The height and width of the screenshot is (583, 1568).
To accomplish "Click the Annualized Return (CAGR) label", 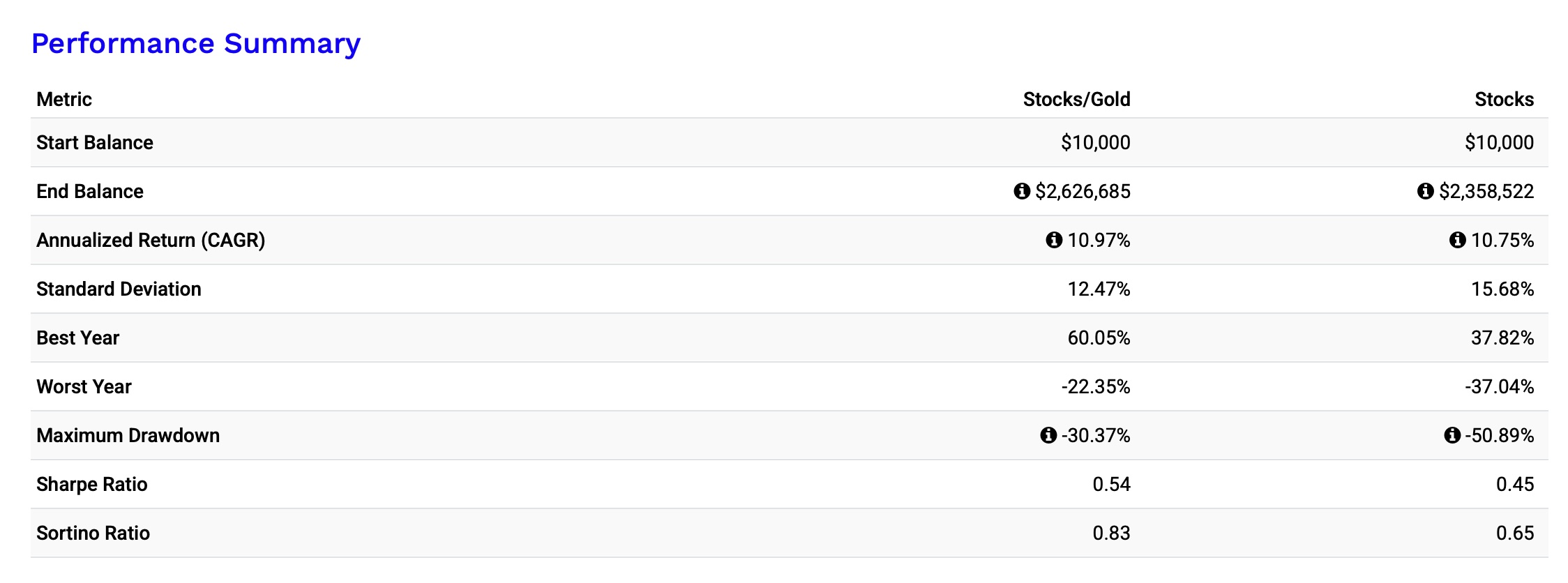I will coord(151,240).
